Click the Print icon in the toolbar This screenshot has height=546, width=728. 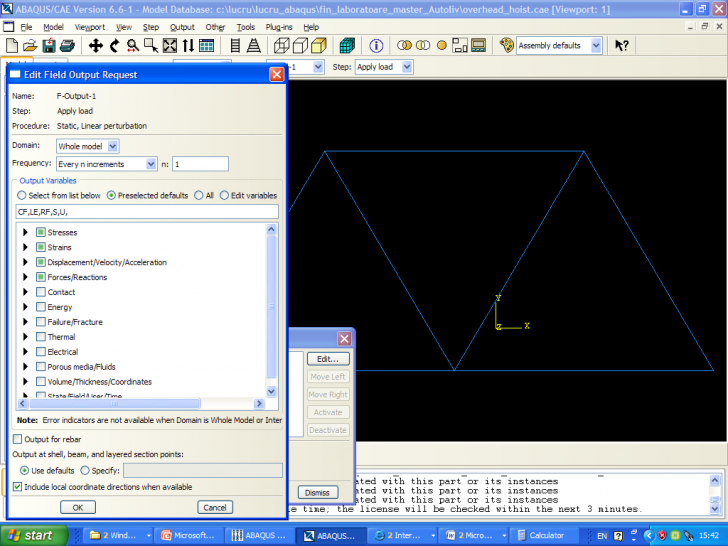(68, 46)
